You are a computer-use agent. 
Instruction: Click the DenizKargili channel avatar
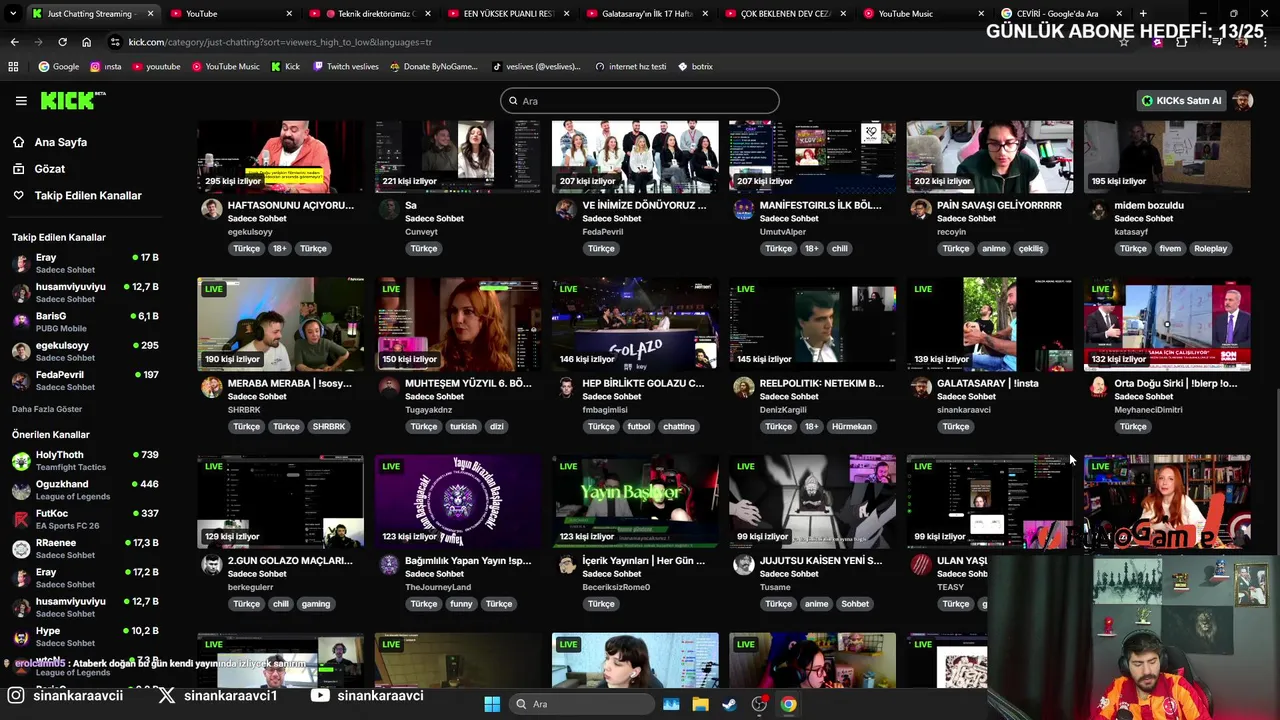tap(743, 388)
